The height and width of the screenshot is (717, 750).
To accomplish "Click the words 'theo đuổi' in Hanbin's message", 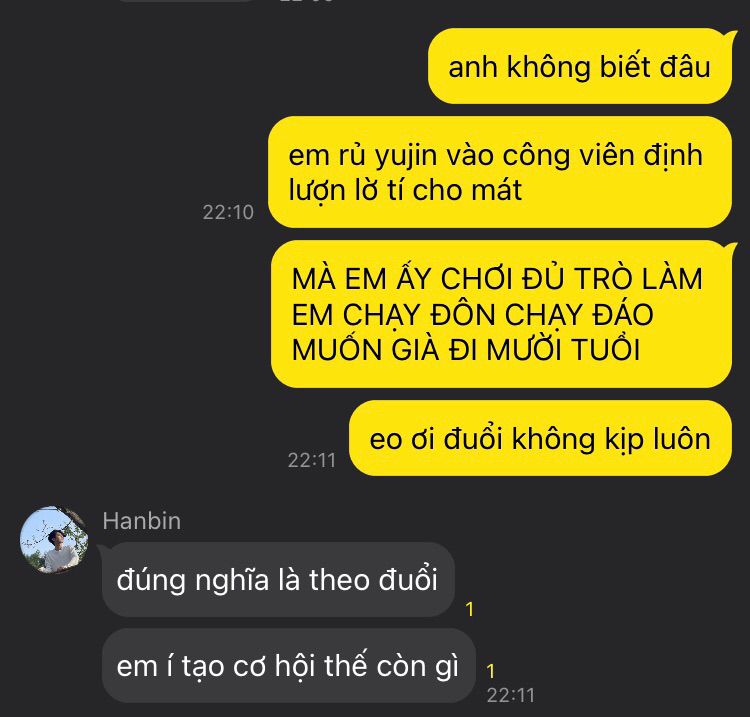I will coord(373,580).
